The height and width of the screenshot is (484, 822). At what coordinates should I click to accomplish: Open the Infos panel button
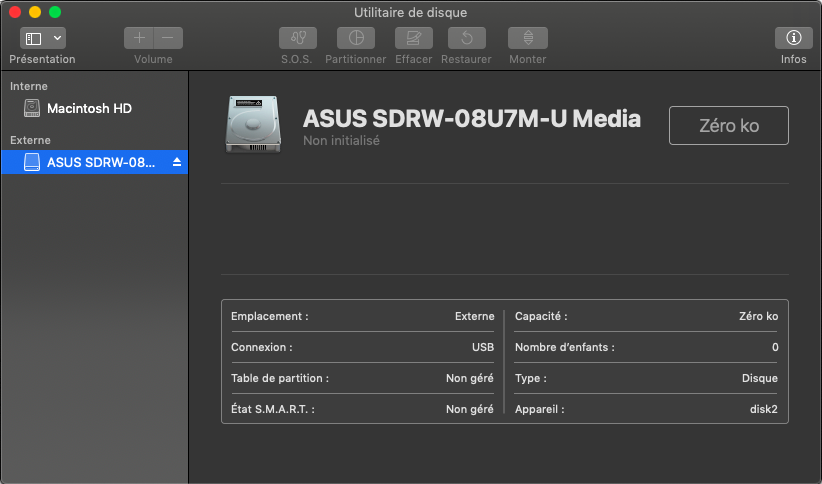[793, 38]
